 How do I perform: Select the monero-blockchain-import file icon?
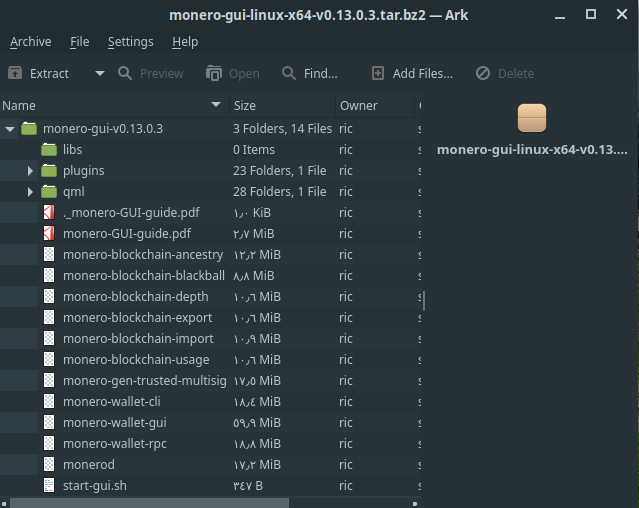[x=49, y=339]
